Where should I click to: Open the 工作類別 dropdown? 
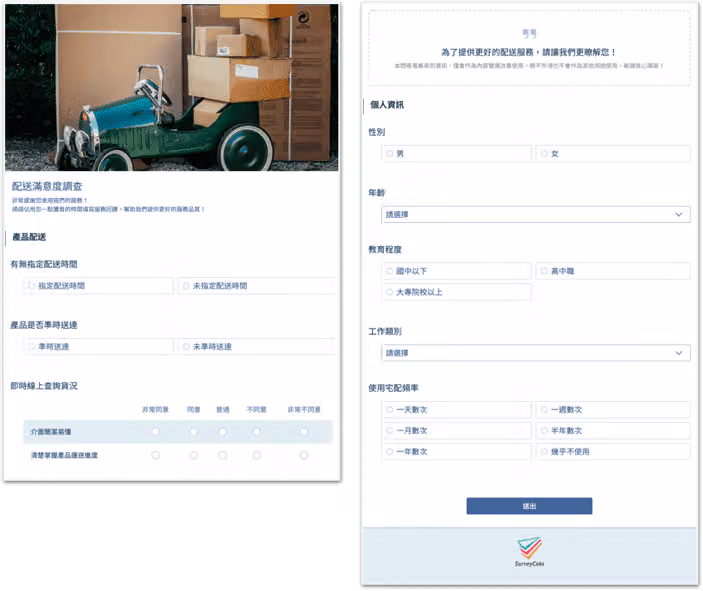click(536, 353)
